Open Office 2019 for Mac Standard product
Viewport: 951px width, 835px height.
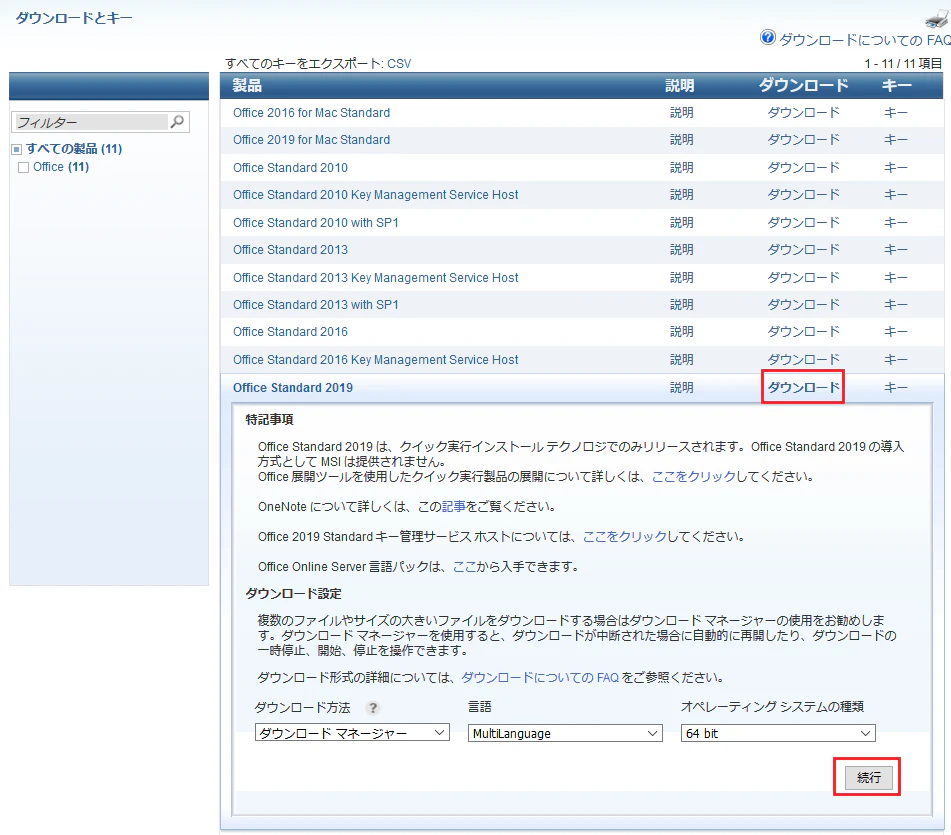311,139
